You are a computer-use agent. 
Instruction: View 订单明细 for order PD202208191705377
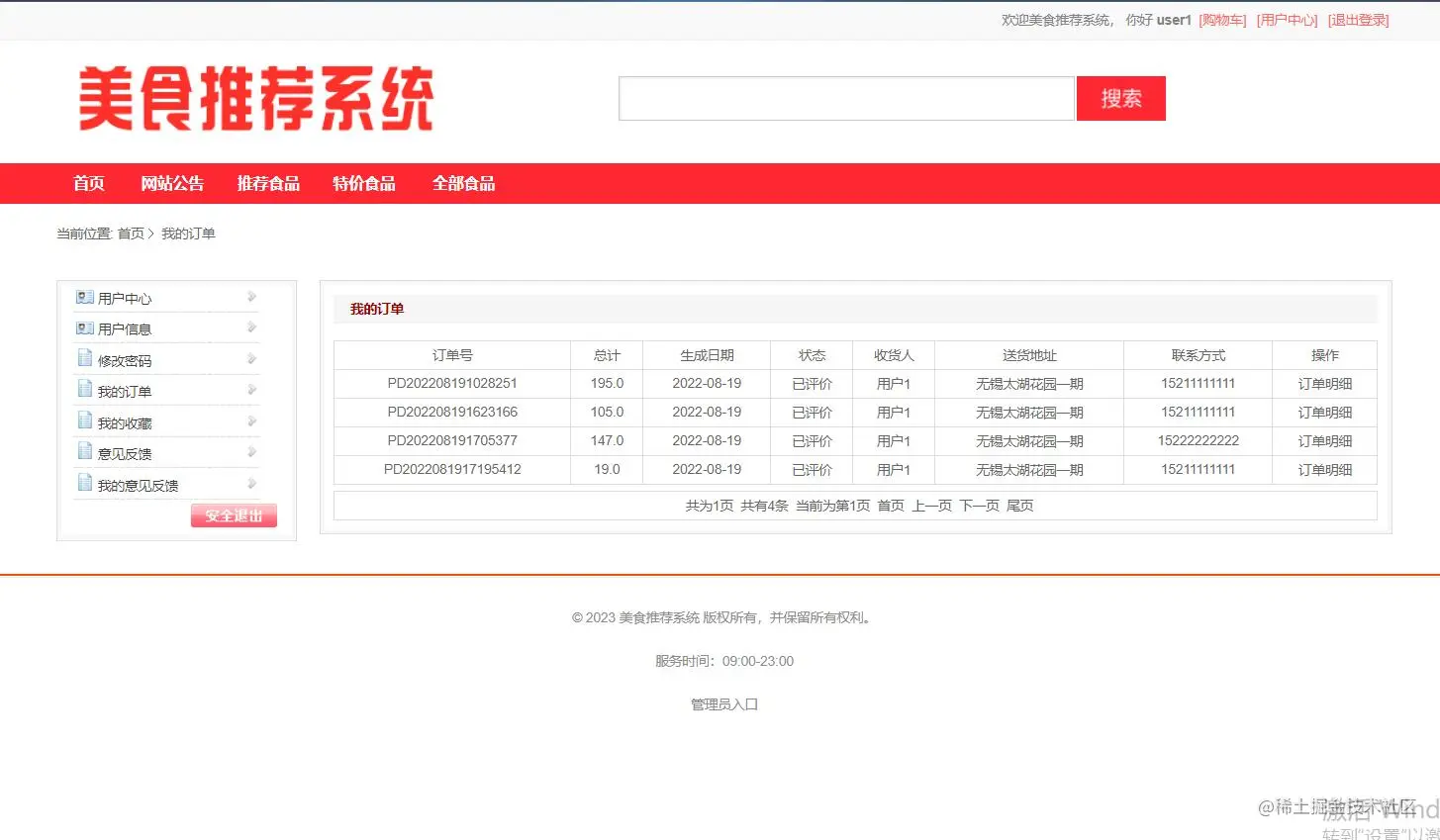point(1324,441)
